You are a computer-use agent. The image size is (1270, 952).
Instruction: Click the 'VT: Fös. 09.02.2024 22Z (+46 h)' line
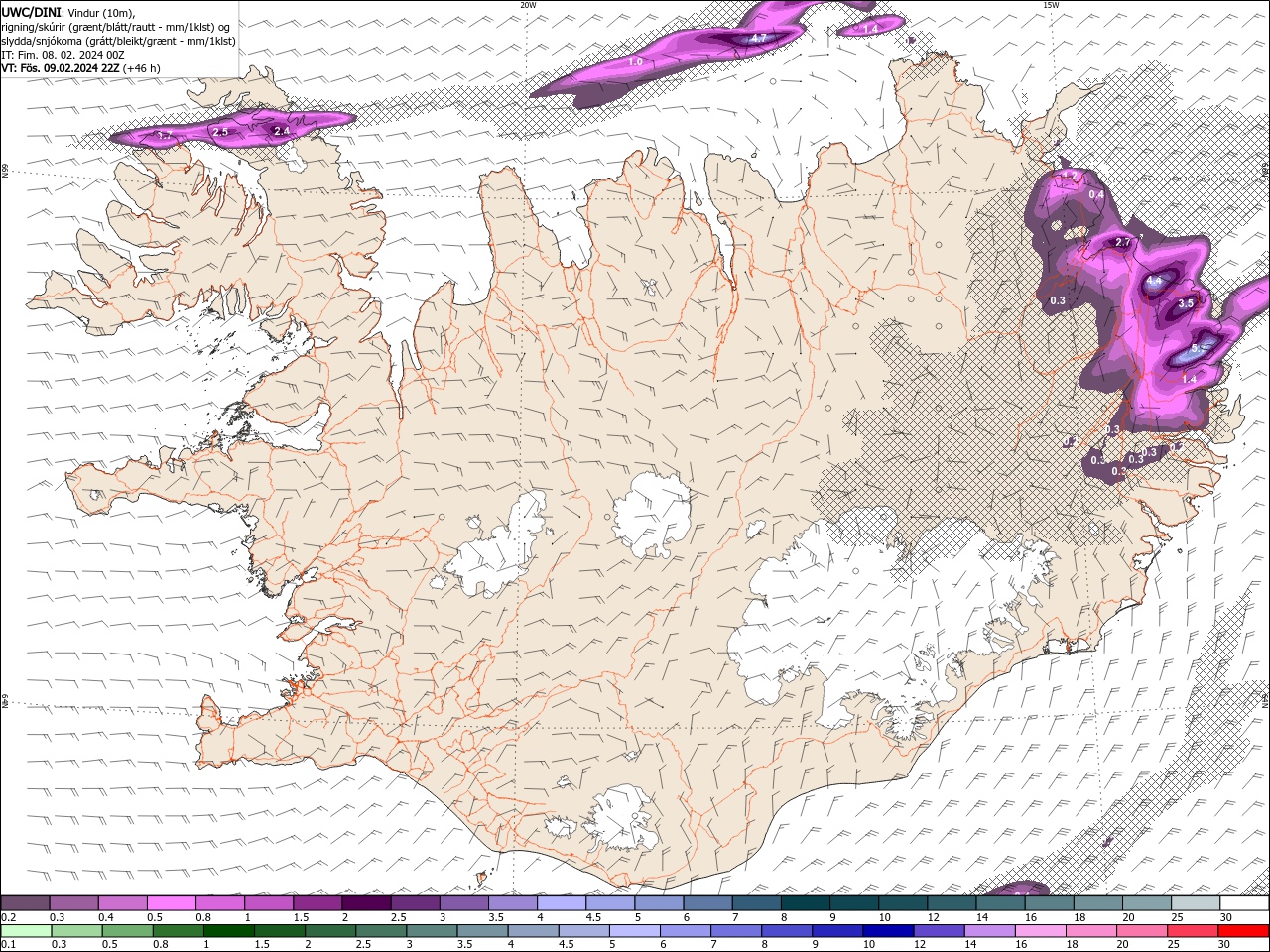coord(81,68)
